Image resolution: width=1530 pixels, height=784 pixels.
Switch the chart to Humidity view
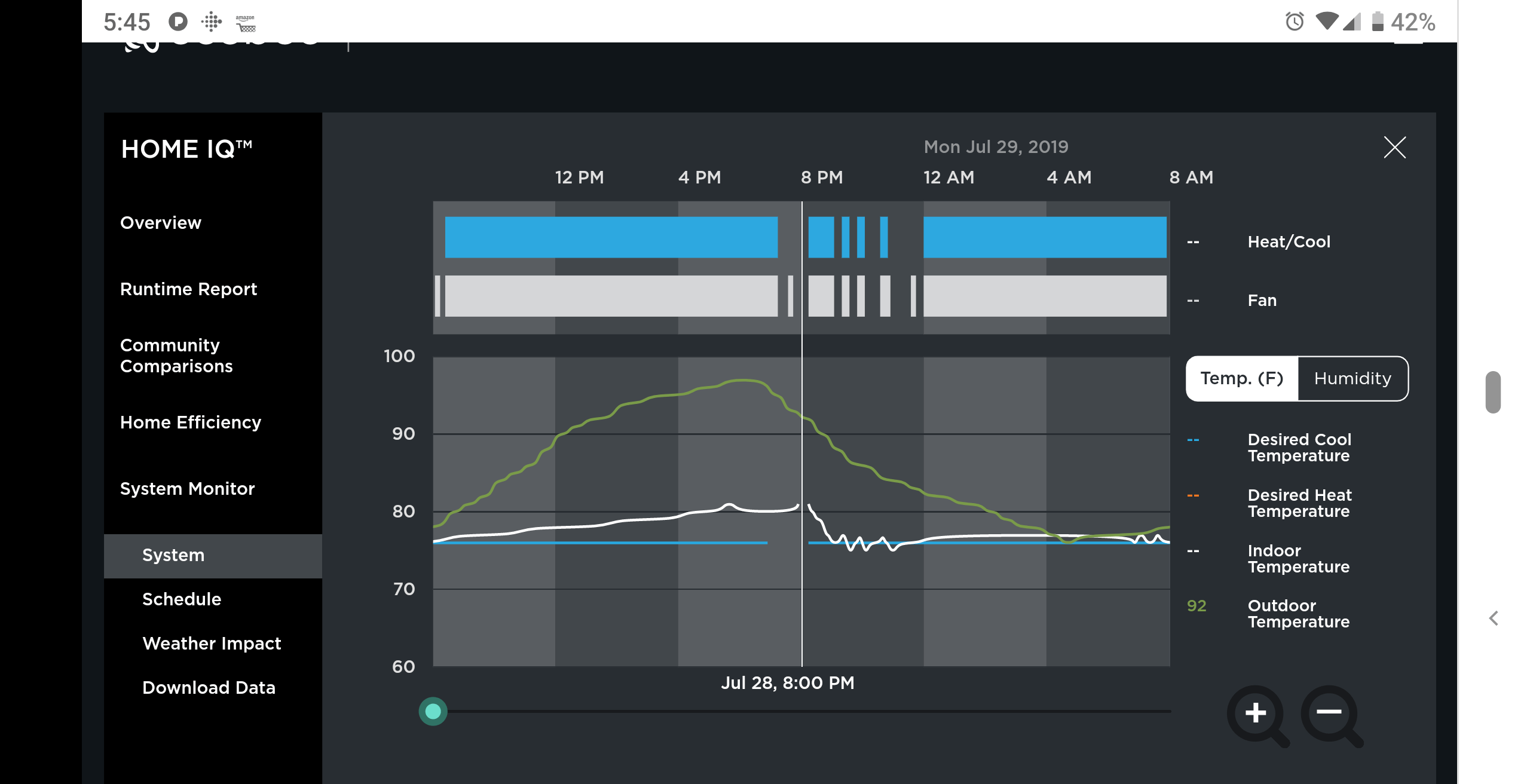1351,378
